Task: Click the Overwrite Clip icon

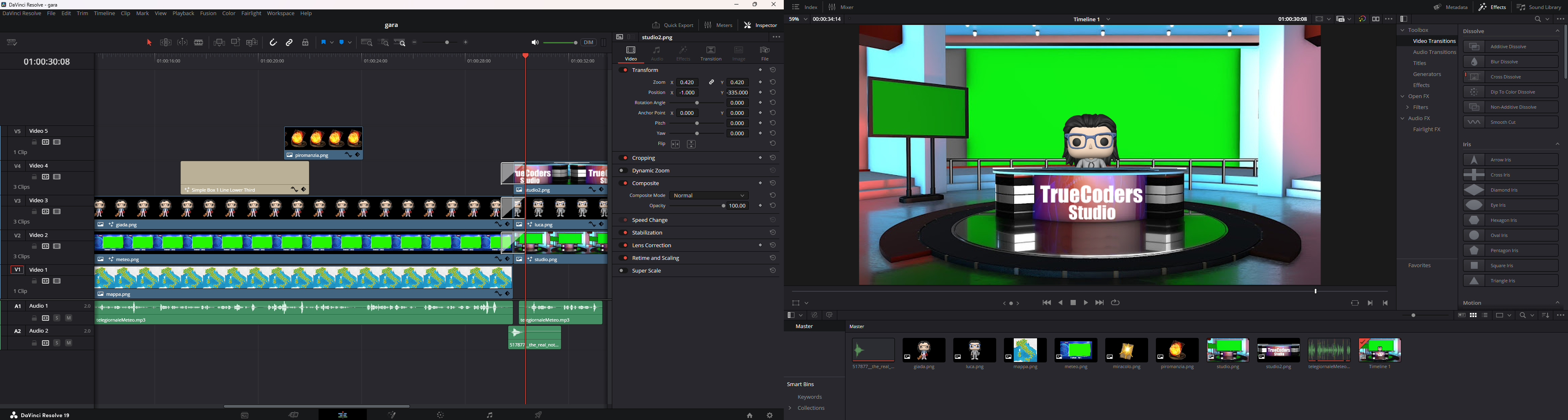Action: (236, 42)
